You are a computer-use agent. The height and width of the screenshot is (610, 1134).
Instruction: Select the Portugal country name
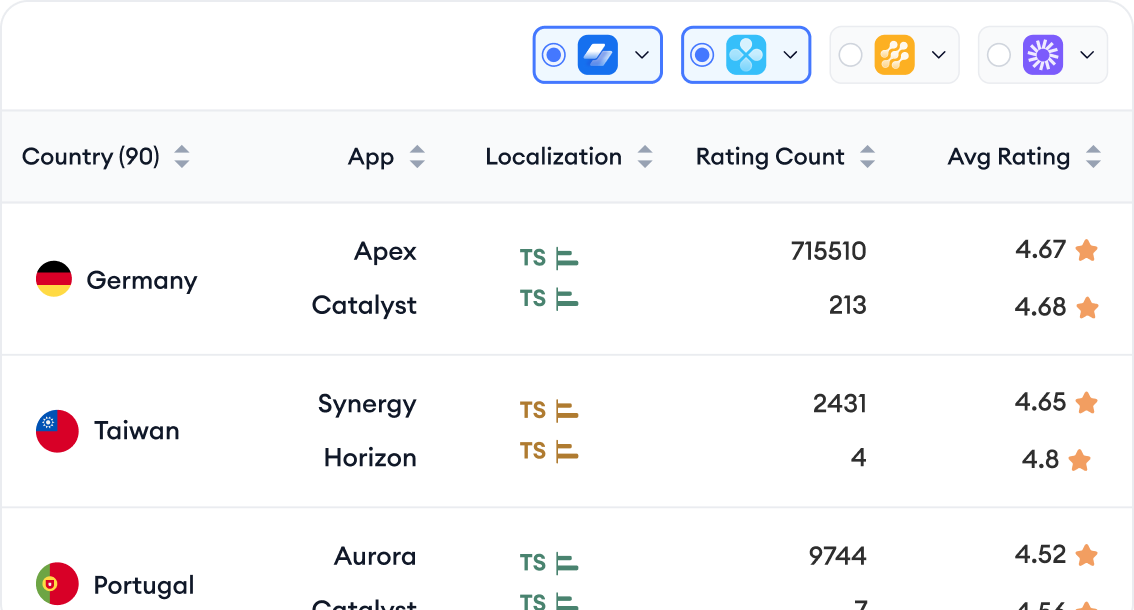144,585
